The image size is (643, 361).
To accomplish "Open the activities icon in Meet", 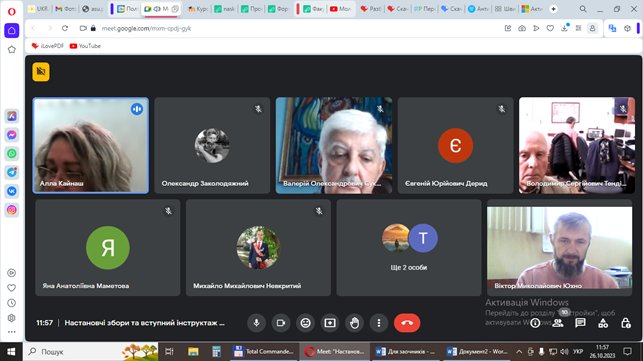I will (x=603, y=323).
